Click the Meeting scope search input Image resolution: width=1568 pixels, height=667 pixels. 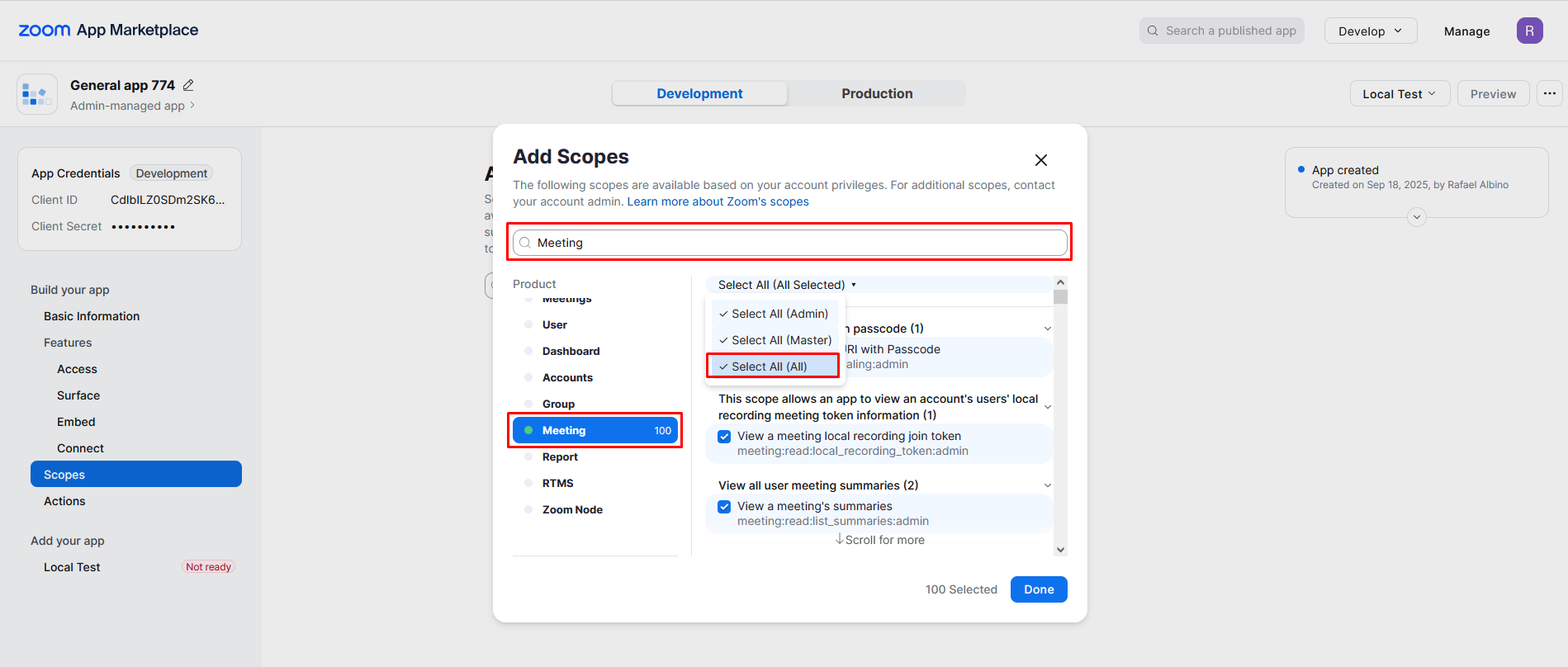click(x=793, y=243)
